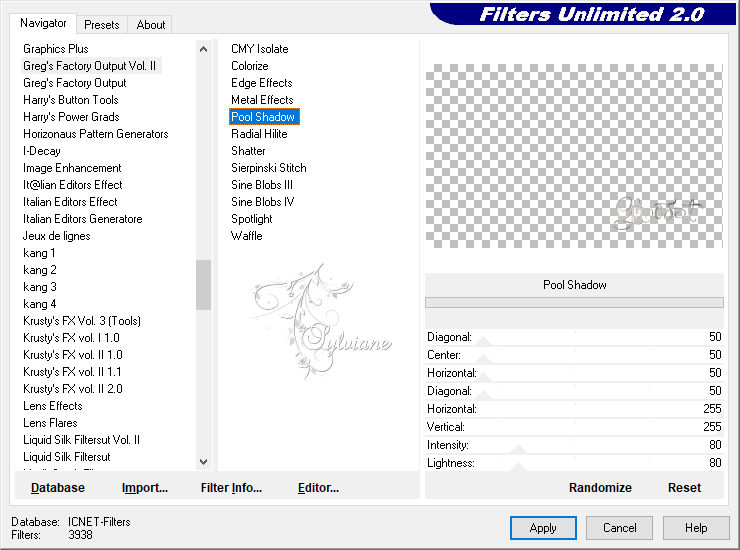
Task: Choose the Sine Blobs III filter
Action: (x=262, y=185)
